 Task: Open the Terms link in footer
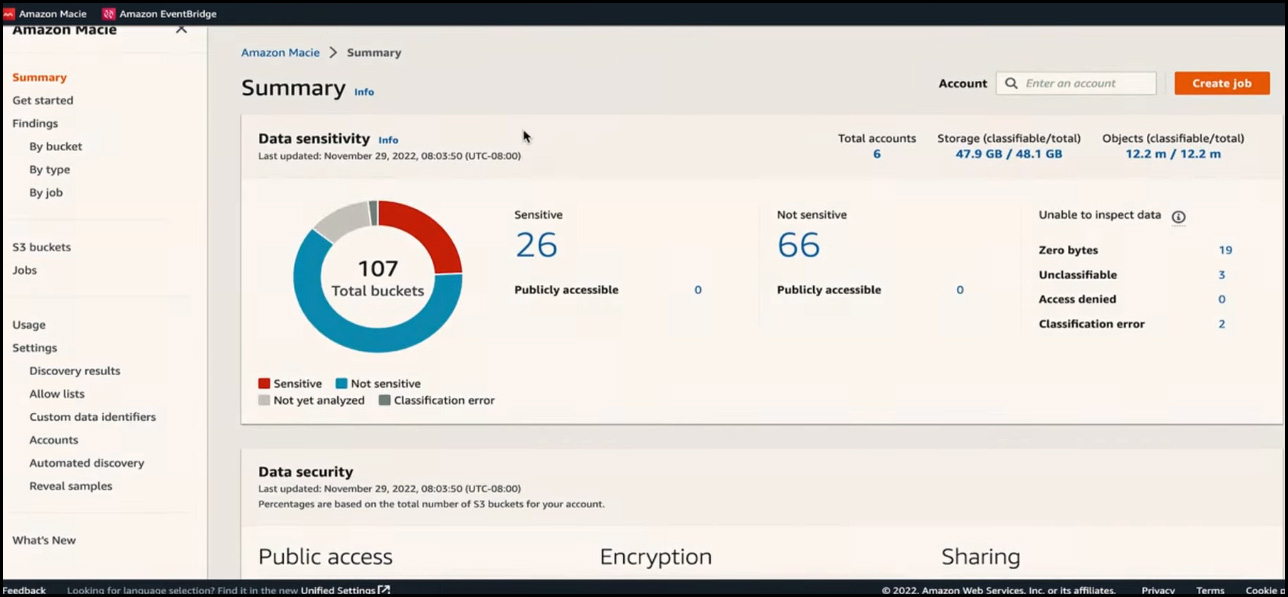[x=1210, y=590]
